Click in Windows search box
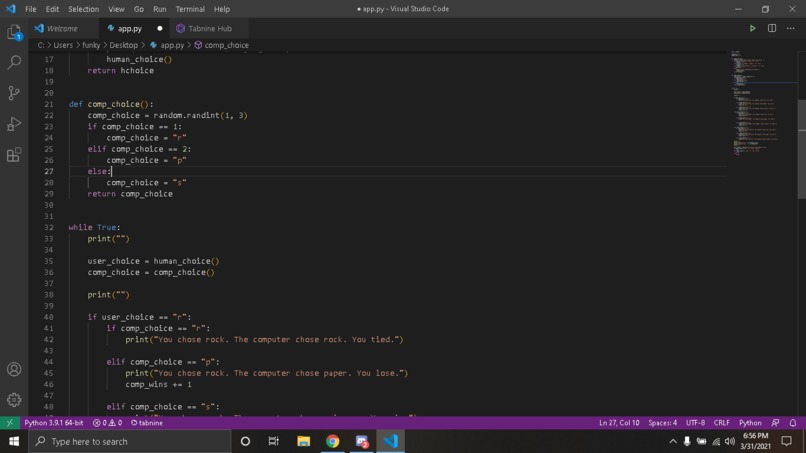Screen dimensions: 806x453 click(x=130, y=441)
